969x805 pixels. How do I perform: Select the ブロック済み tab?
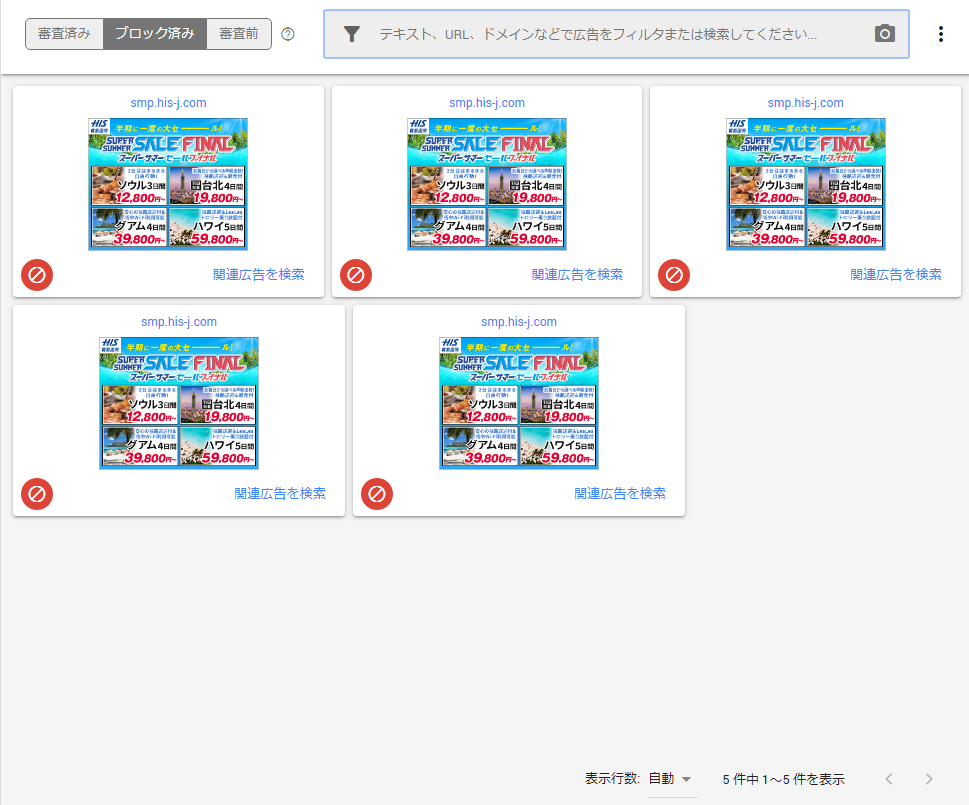(x=154, y=34)
